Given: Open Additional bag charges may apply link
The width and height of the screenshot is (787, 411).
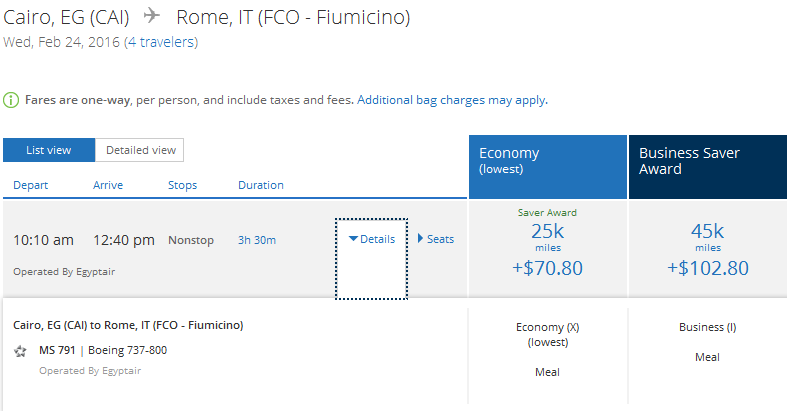Looking at the screenshot, I should tap(451, 100).
